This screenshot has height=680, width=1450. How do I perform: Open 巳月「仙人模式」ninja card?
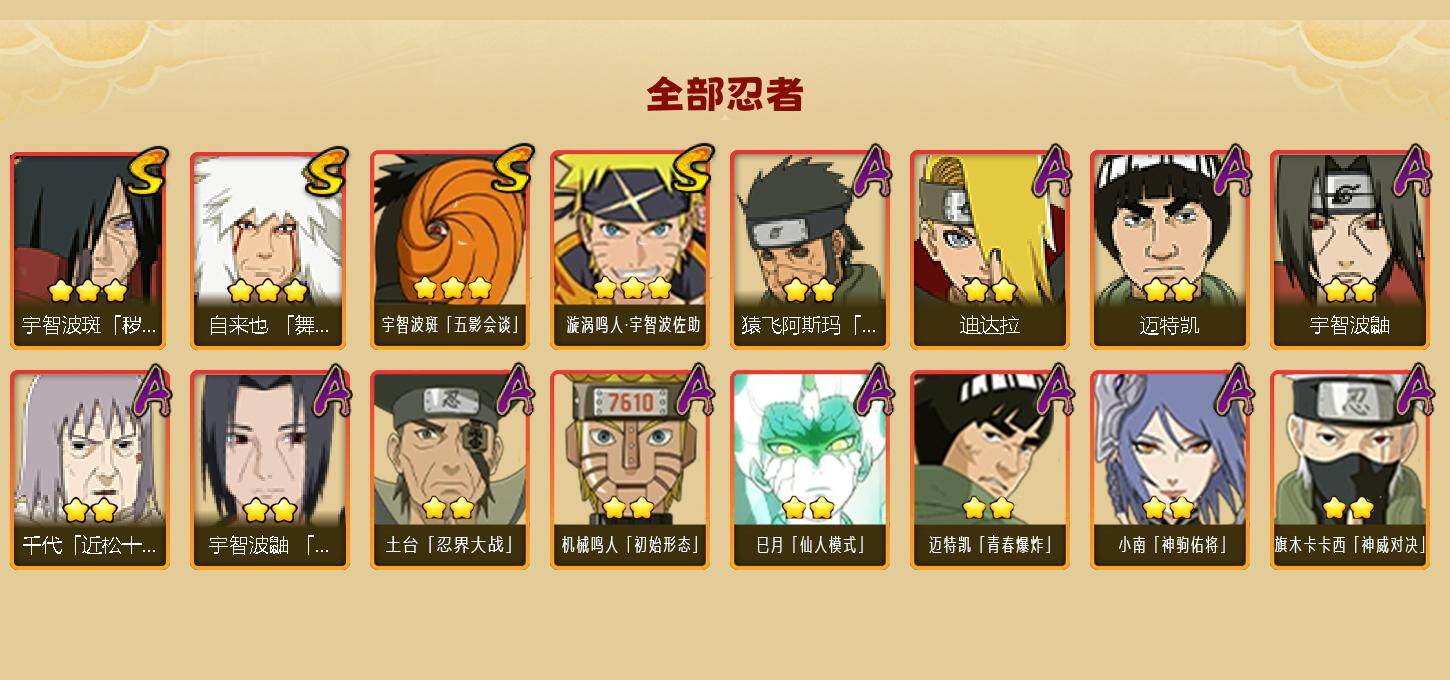coord(809,470)
